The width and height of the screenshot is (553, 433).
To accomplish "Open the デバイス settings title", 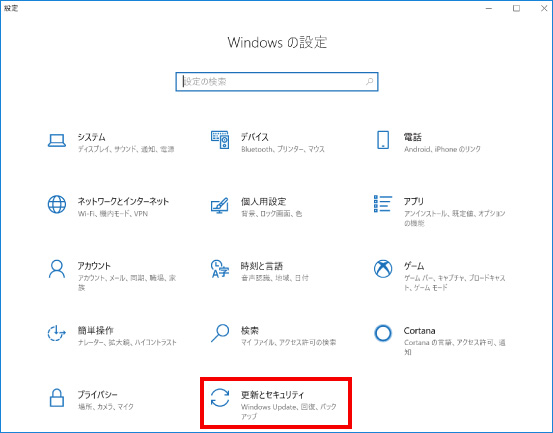I will 255,137.
